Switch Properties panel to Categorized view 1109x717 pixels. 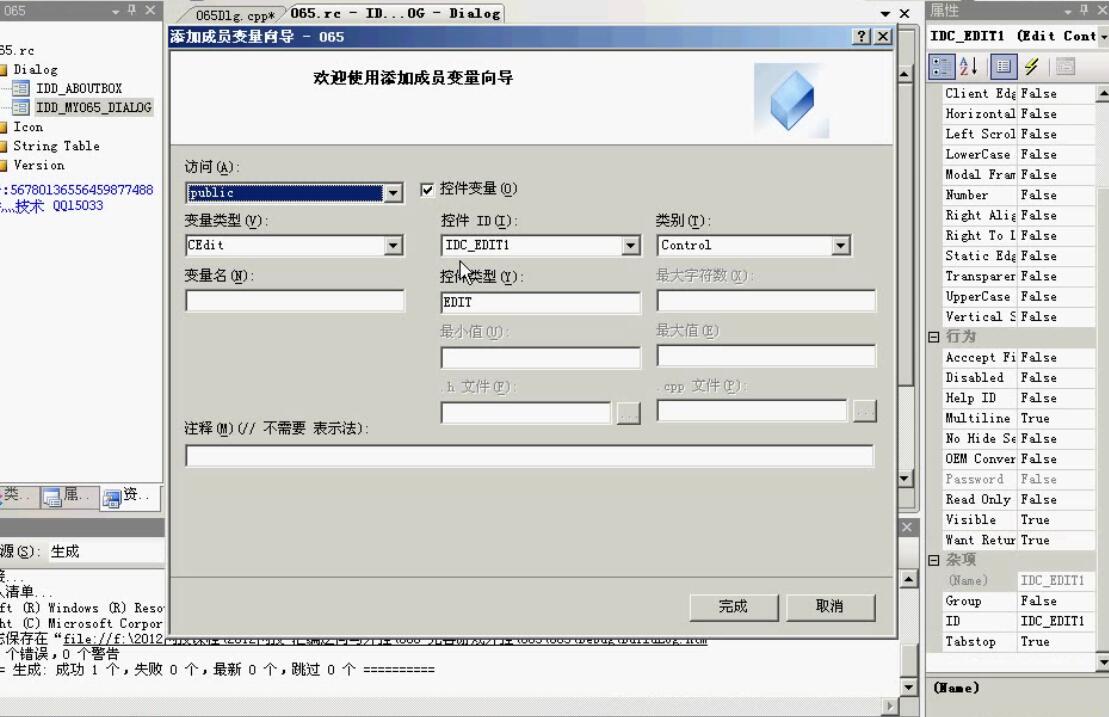[x=940, y=66]
